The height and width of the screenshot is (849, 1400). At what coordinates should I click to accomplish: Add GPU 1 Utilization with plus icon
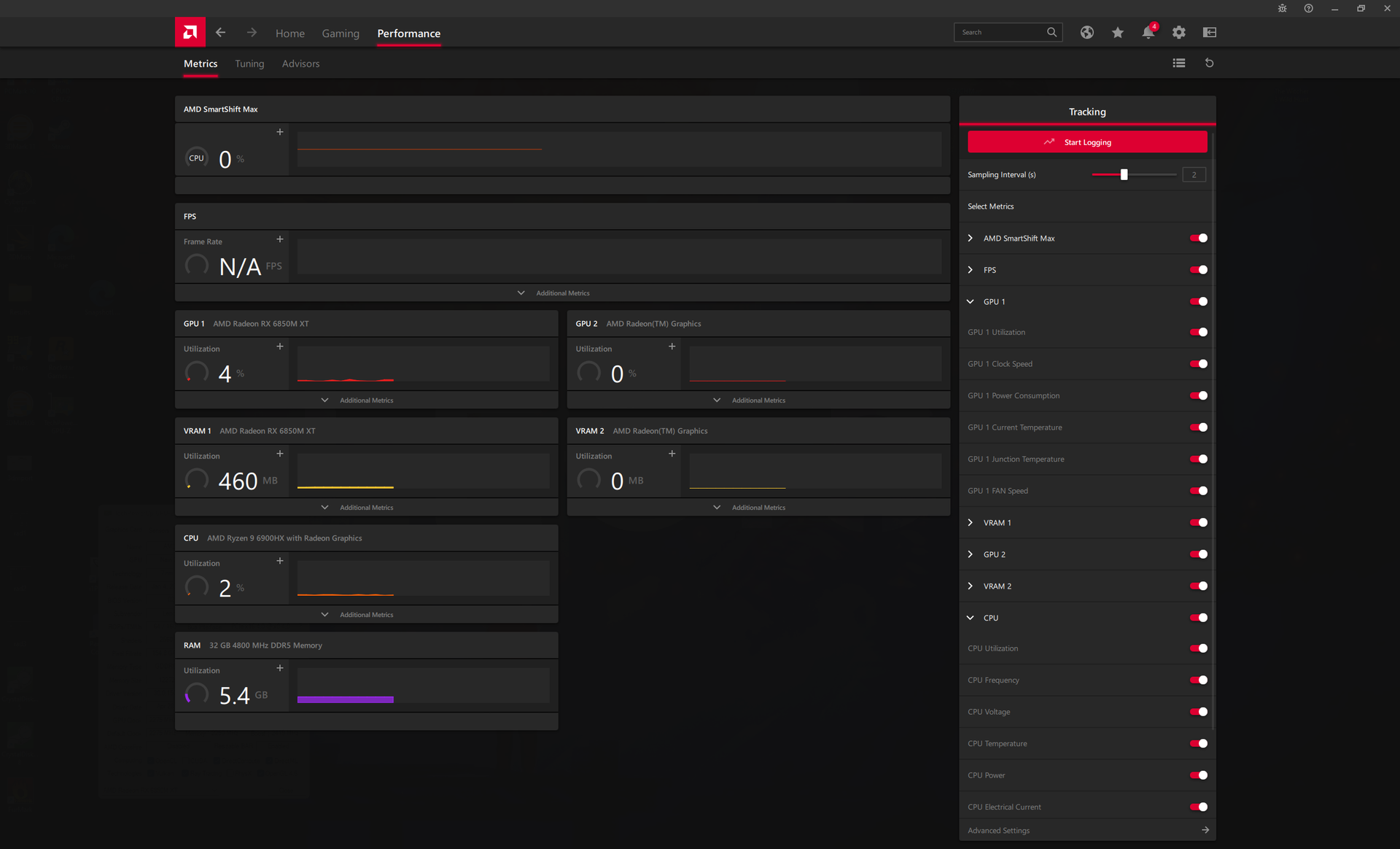tap(279, 346)
